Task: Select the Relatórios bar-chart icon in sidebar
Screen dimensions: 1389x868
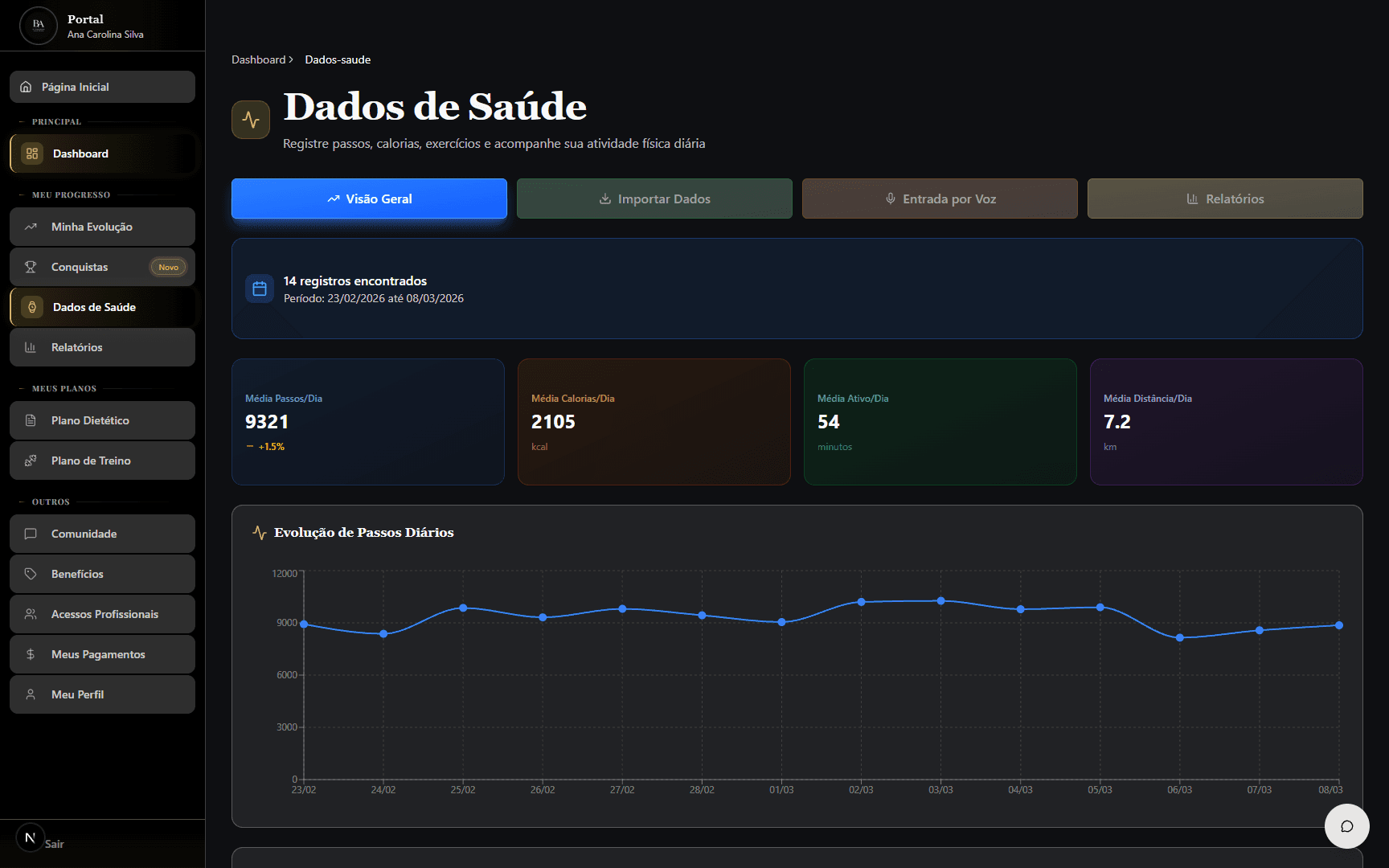Action: coord(31,346)
